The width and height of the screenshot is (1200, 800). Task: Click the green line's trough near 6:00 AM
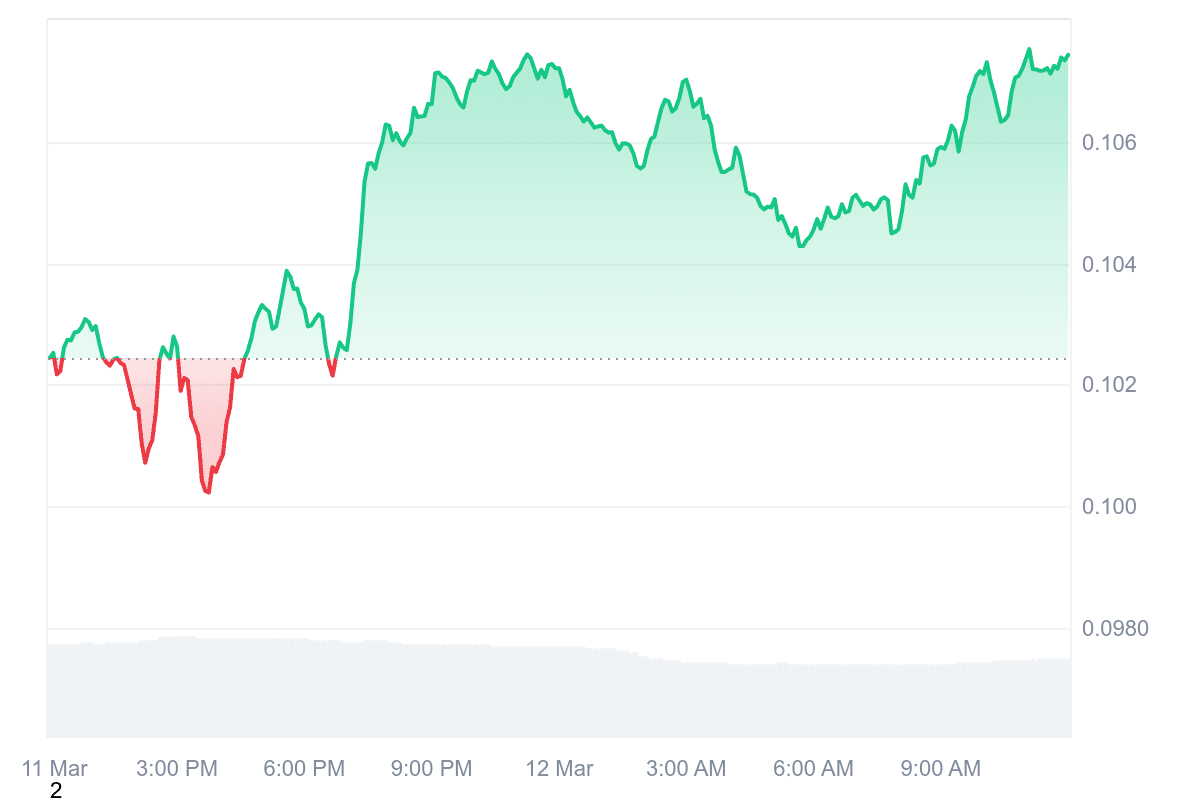click(800, 245)
